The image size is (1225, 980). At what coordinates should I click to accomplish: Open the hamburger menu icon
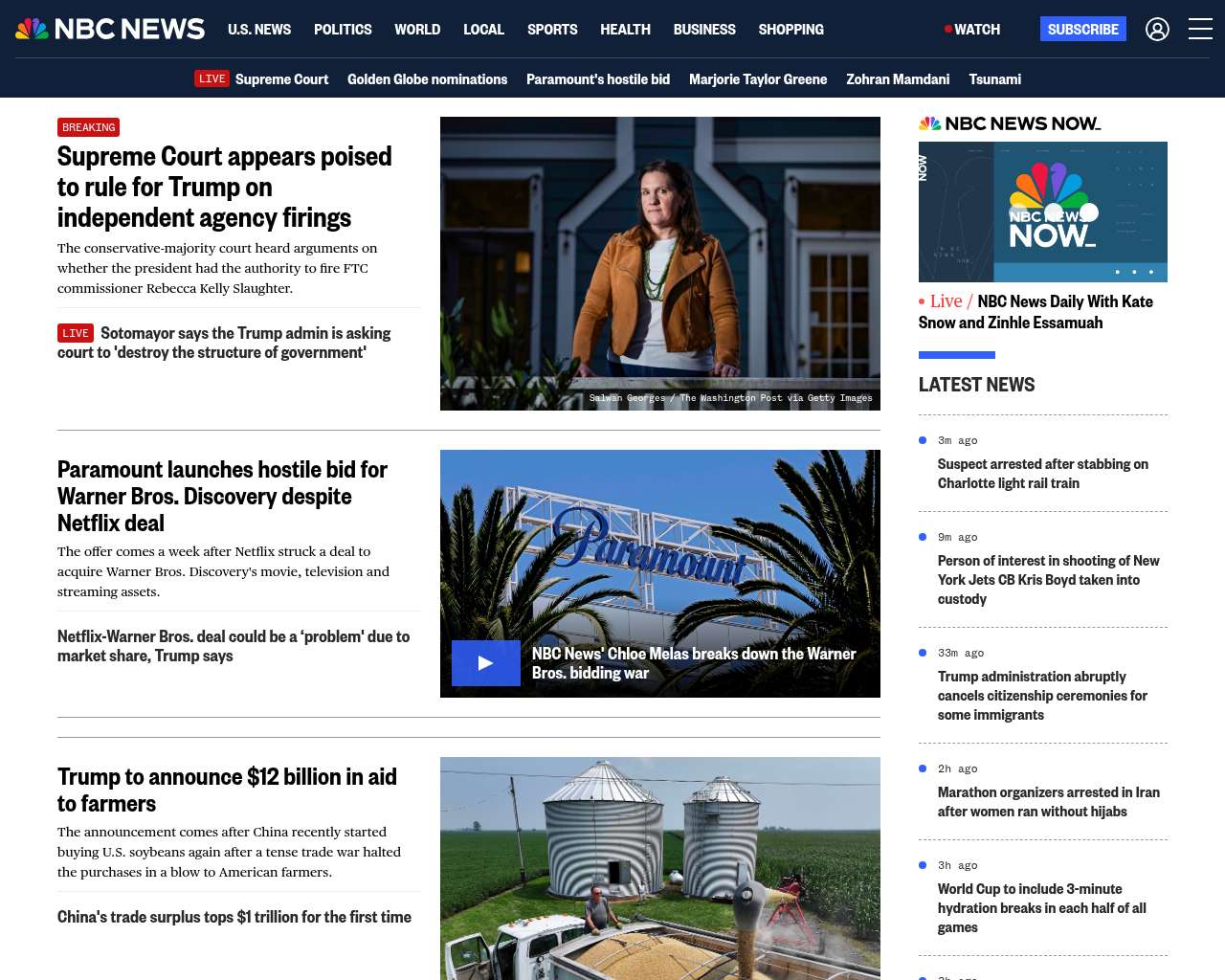pos(1200,30)
